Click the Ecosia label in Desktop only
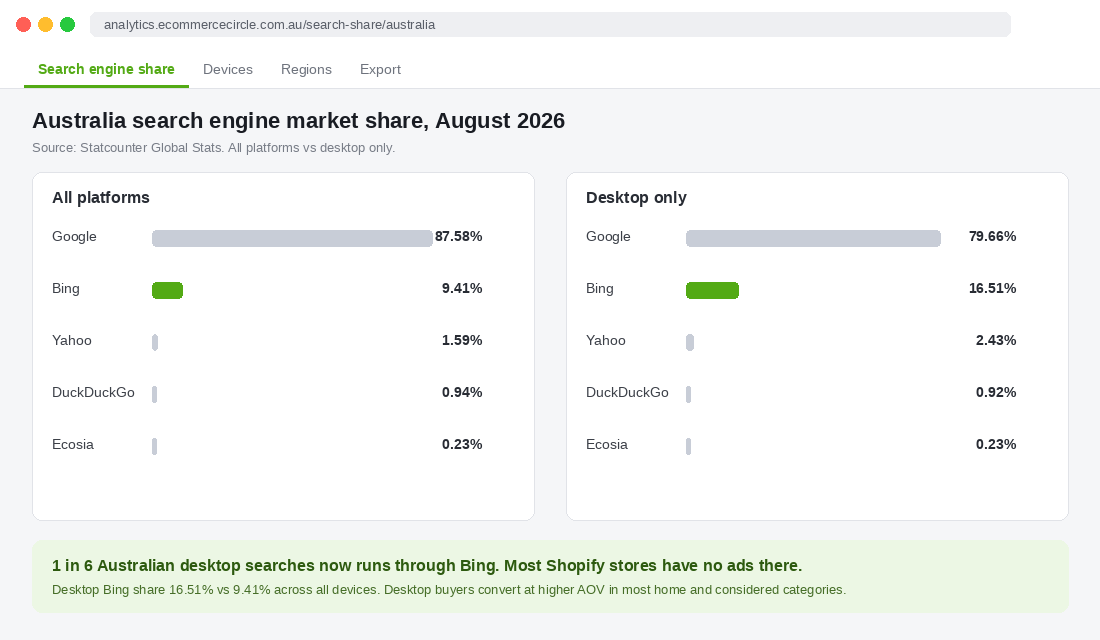Image resolution: width=1100 pixels, height=640 pixels. pos(607,444)
